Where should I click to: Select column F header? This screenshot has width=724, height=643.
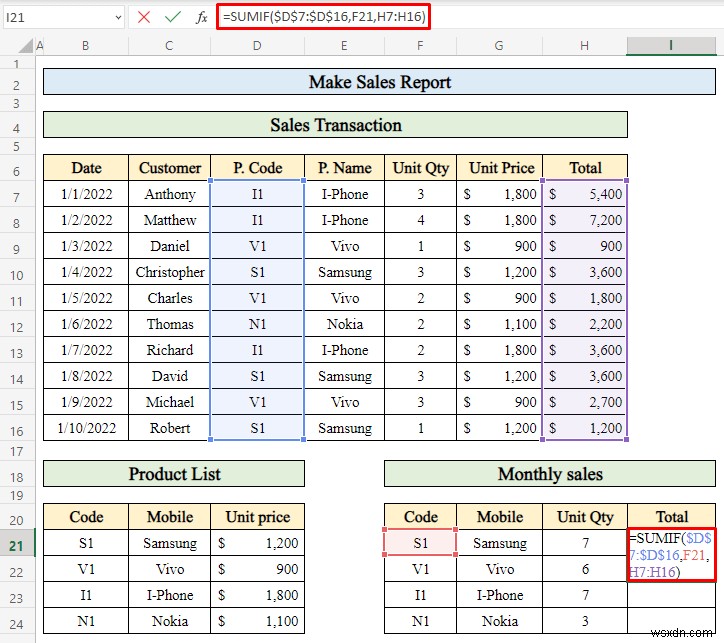[x=420, y=46]
